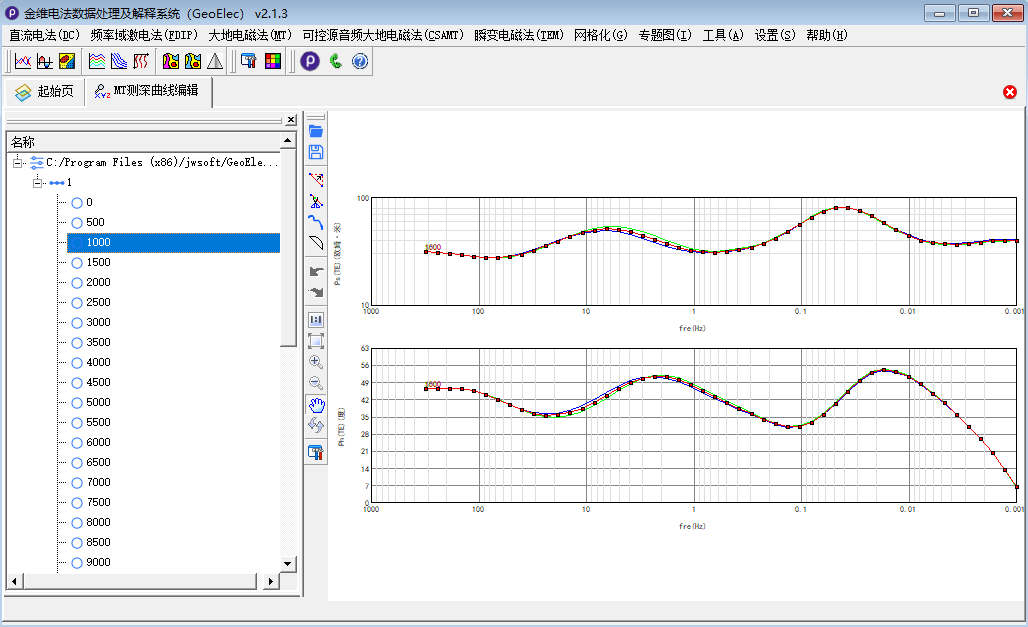Image resolution: width=1028 pixels, height=627 pixels.
Task: Open the 频率域激电法(FDIP) menu
Action: tap(144, 35)
